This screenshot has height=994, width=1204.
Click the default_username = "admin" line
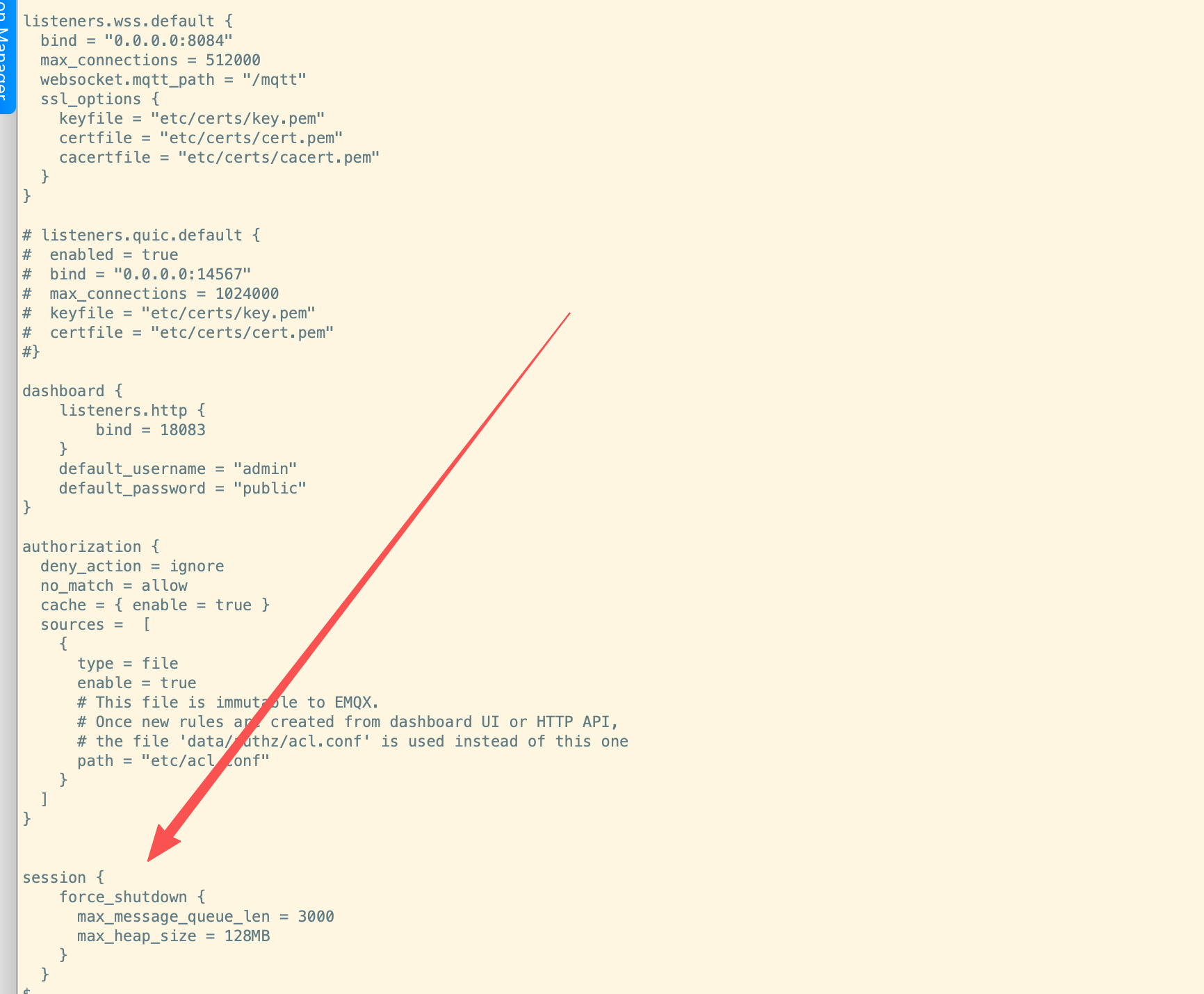click(x=178, y=469)
